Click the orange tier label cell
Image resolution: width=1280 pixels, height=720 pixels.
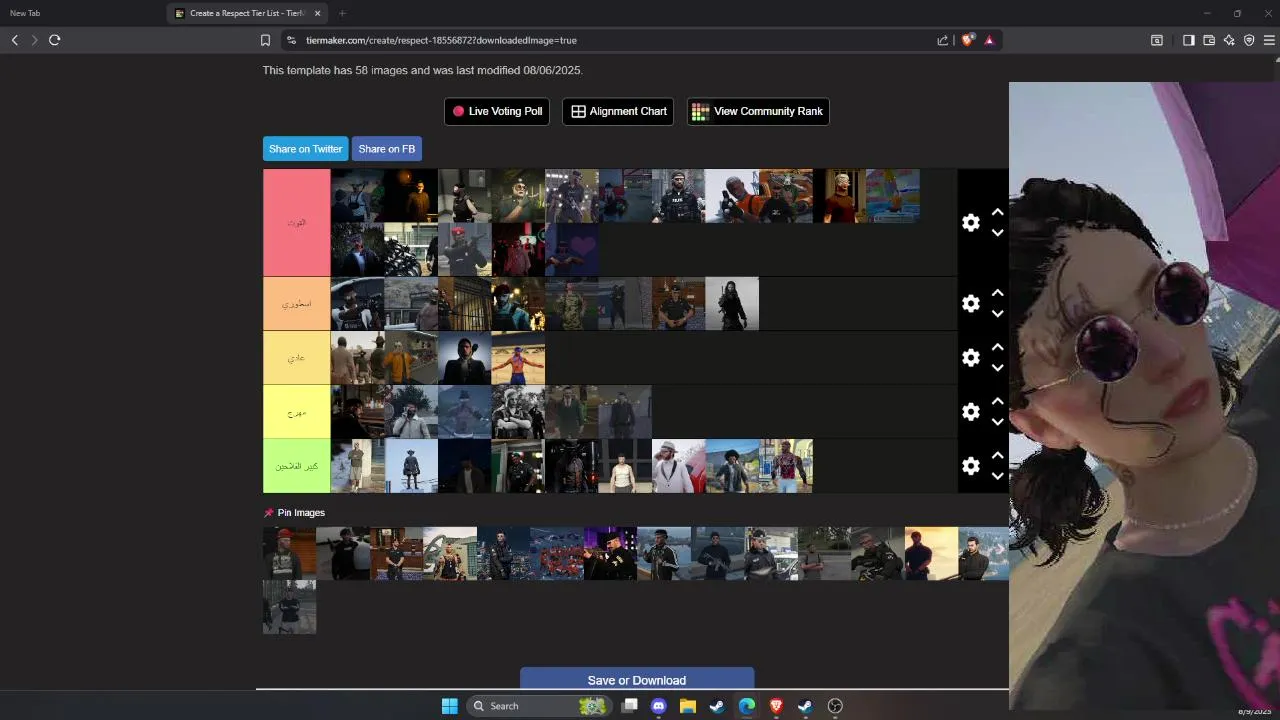click(296, 303)
